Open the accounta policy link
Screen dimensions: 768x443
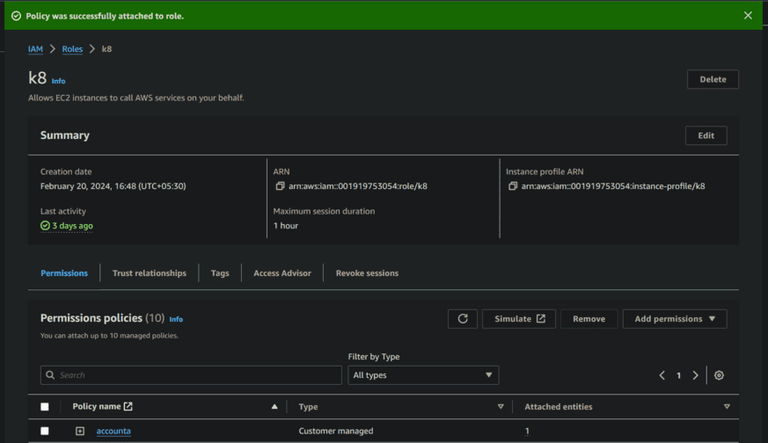pos(114,431)
